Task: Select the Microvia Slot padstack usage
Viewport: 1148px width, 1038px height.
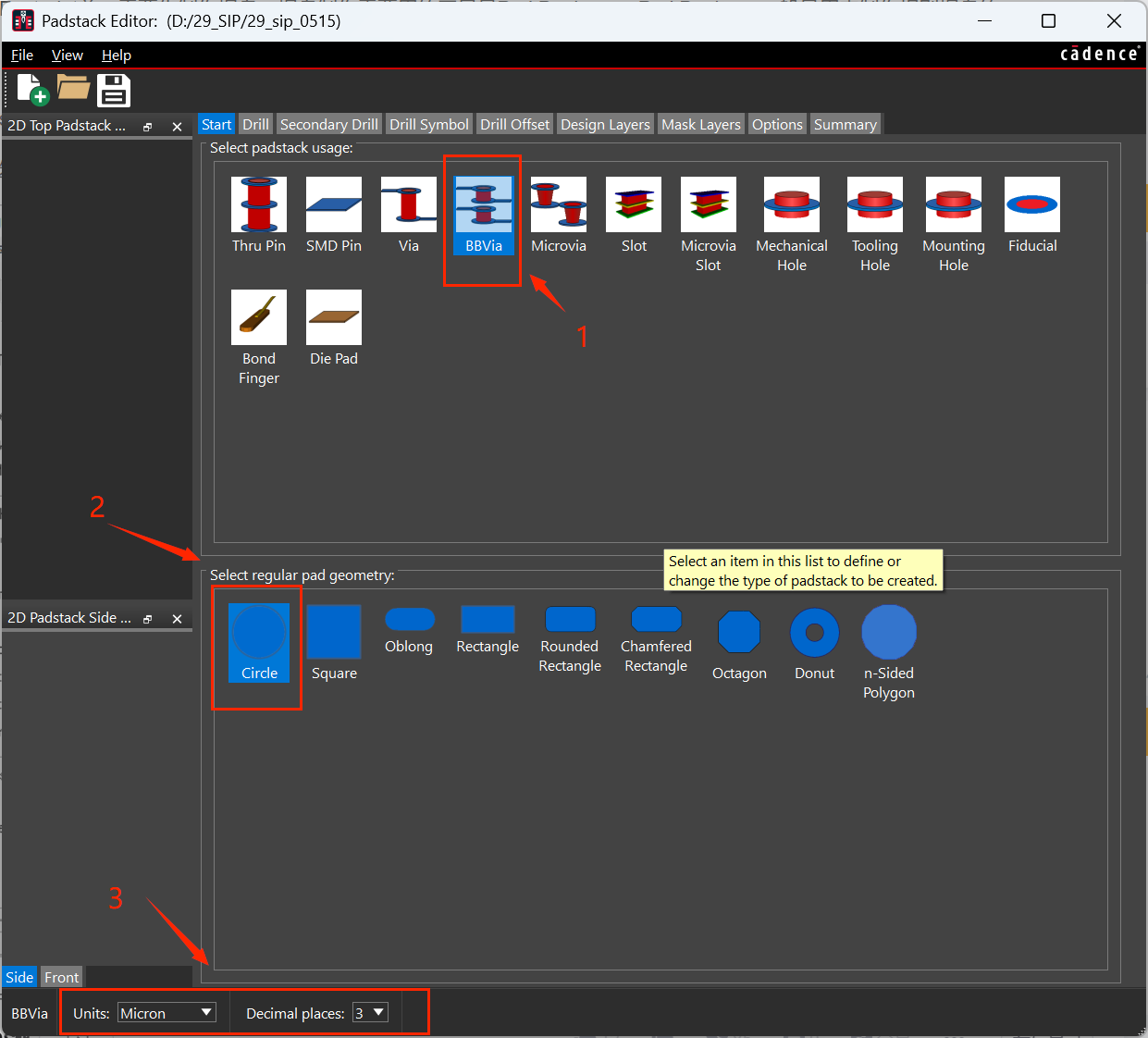Action: point(709,225)
